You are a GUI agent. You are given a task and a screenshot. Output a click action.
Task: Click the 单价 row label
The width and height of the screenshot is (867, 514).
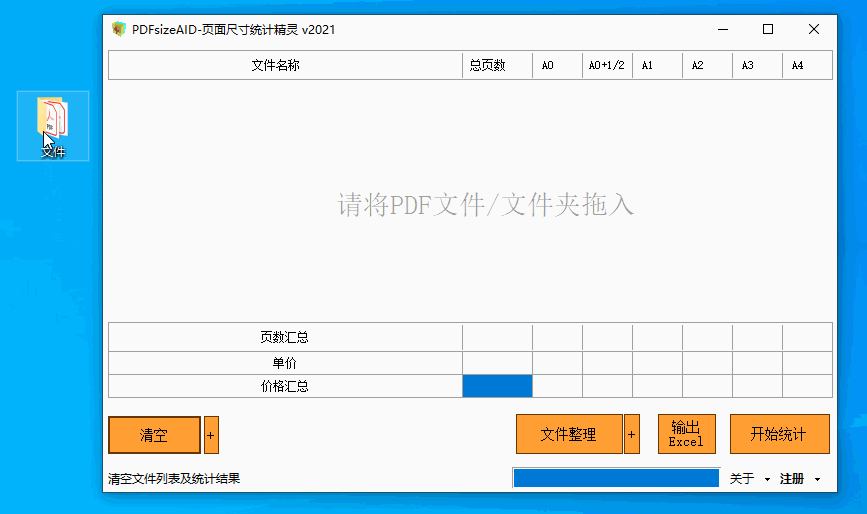pos(285,363)
